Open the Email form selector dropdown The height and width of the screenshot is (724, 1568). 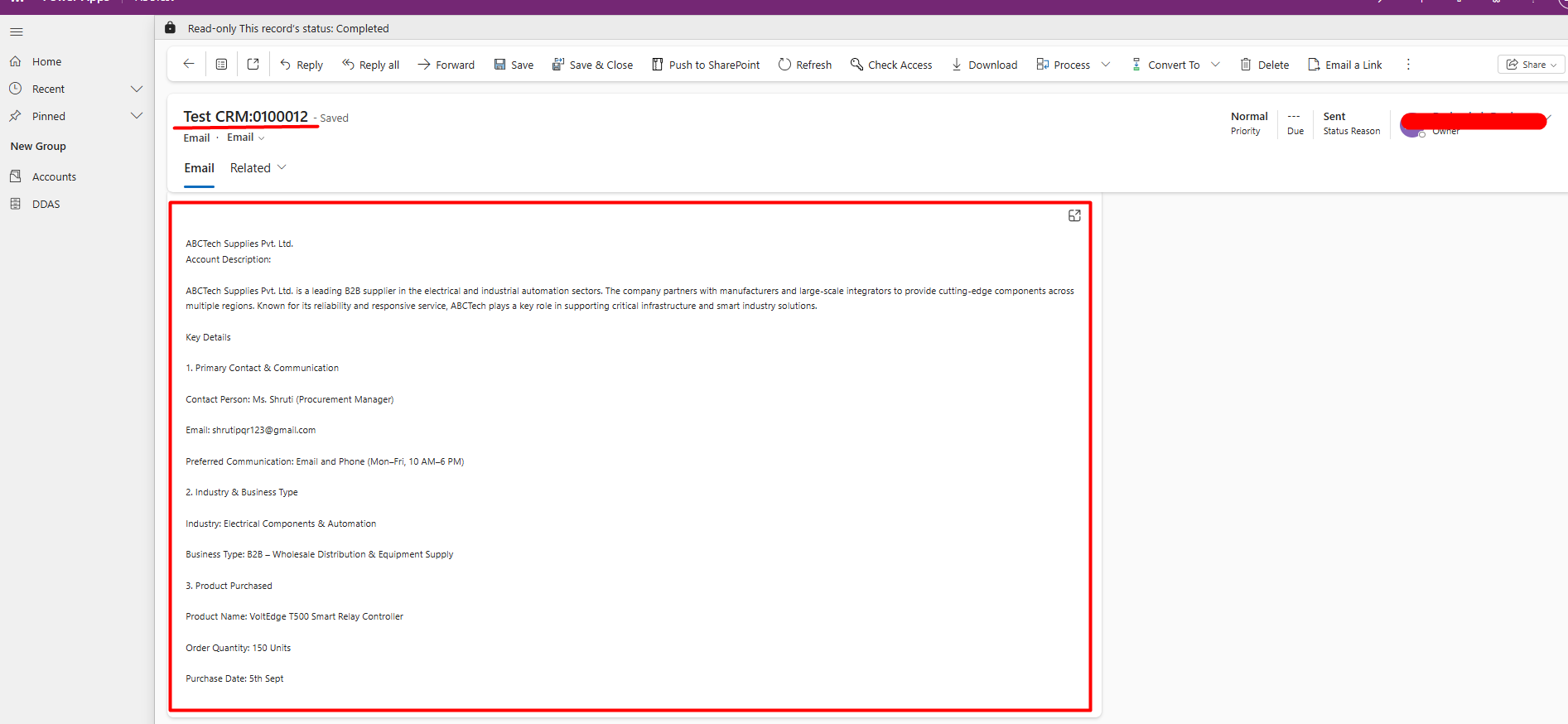click(x=246, y=138)
